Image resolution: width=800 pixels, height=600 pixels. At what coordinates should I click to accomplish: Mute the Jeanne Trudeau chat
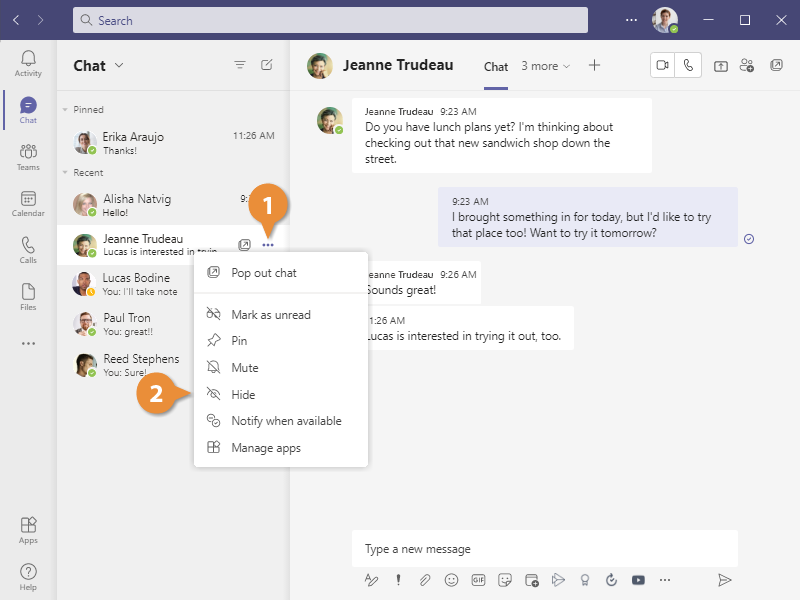(245, 368)
